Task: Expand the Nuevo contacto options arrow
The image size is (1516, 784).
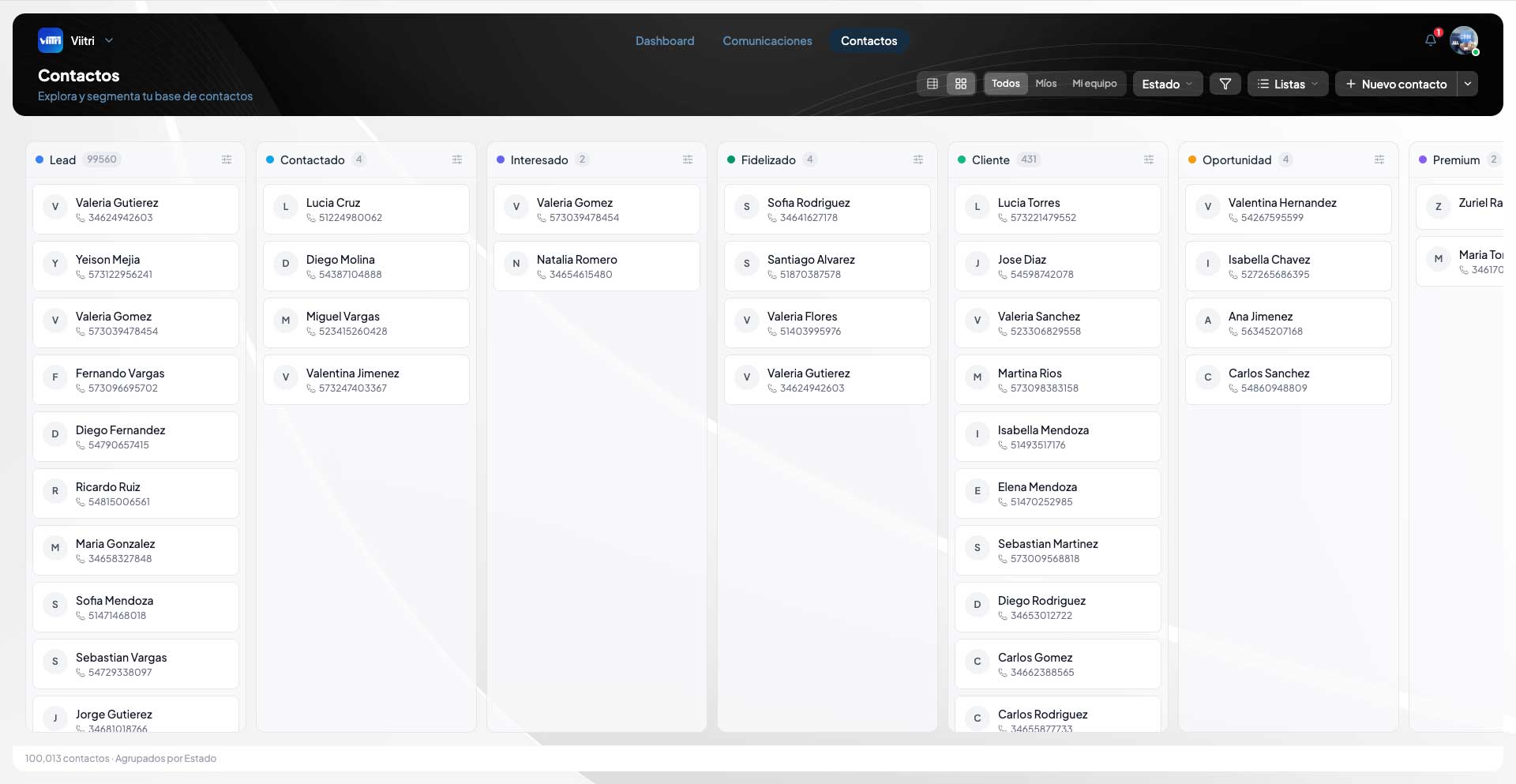Action: (1468, 84)
